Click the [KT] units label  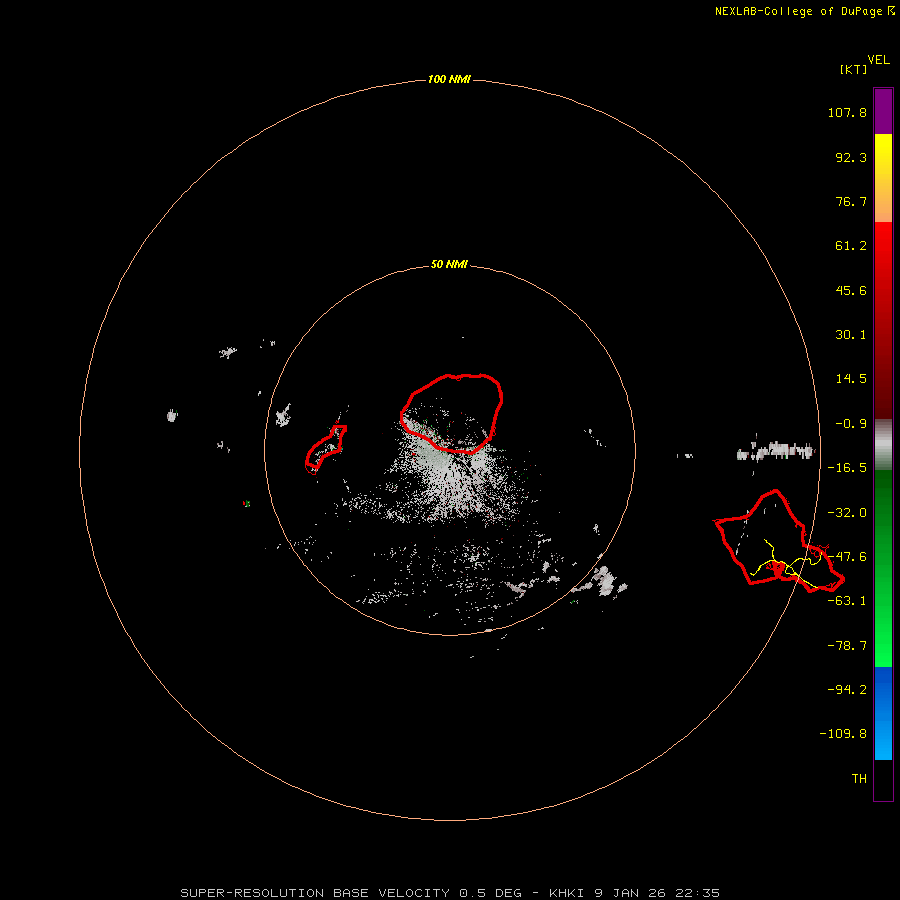point(854,69)
